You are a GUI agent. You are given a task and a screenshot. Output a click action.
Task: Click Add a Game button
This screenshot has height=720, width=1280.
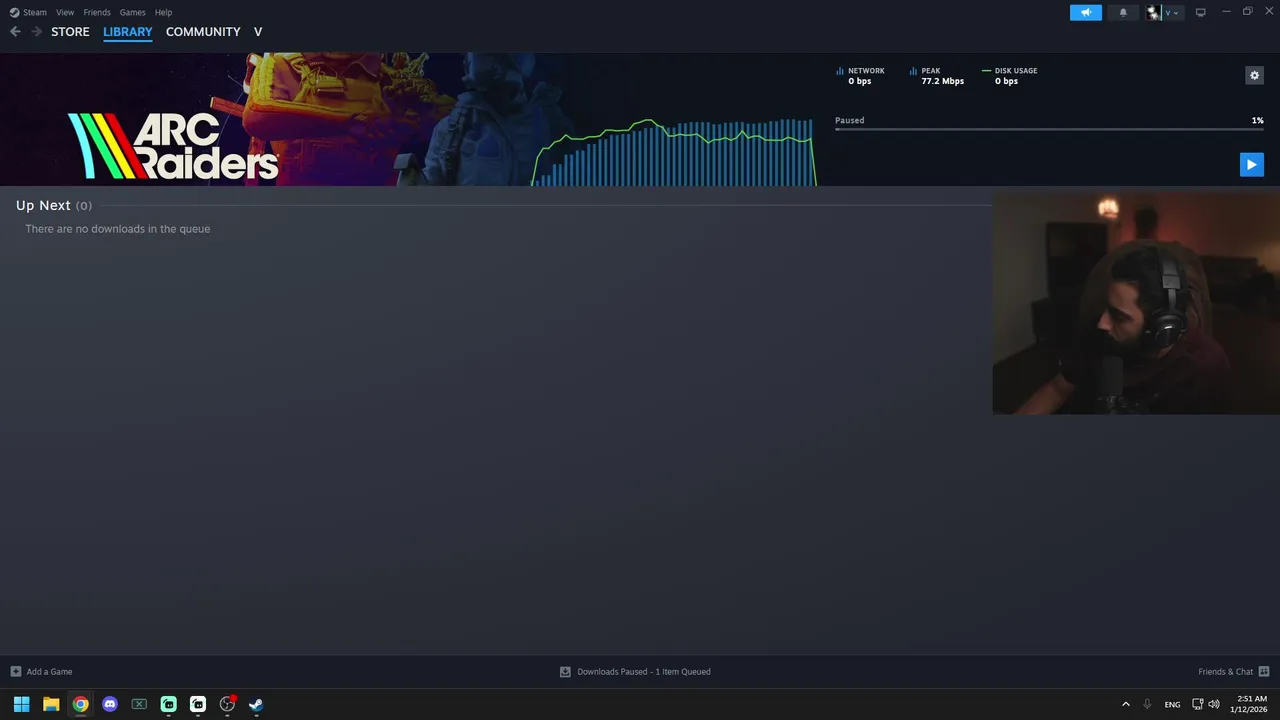[x=41, y=672]
